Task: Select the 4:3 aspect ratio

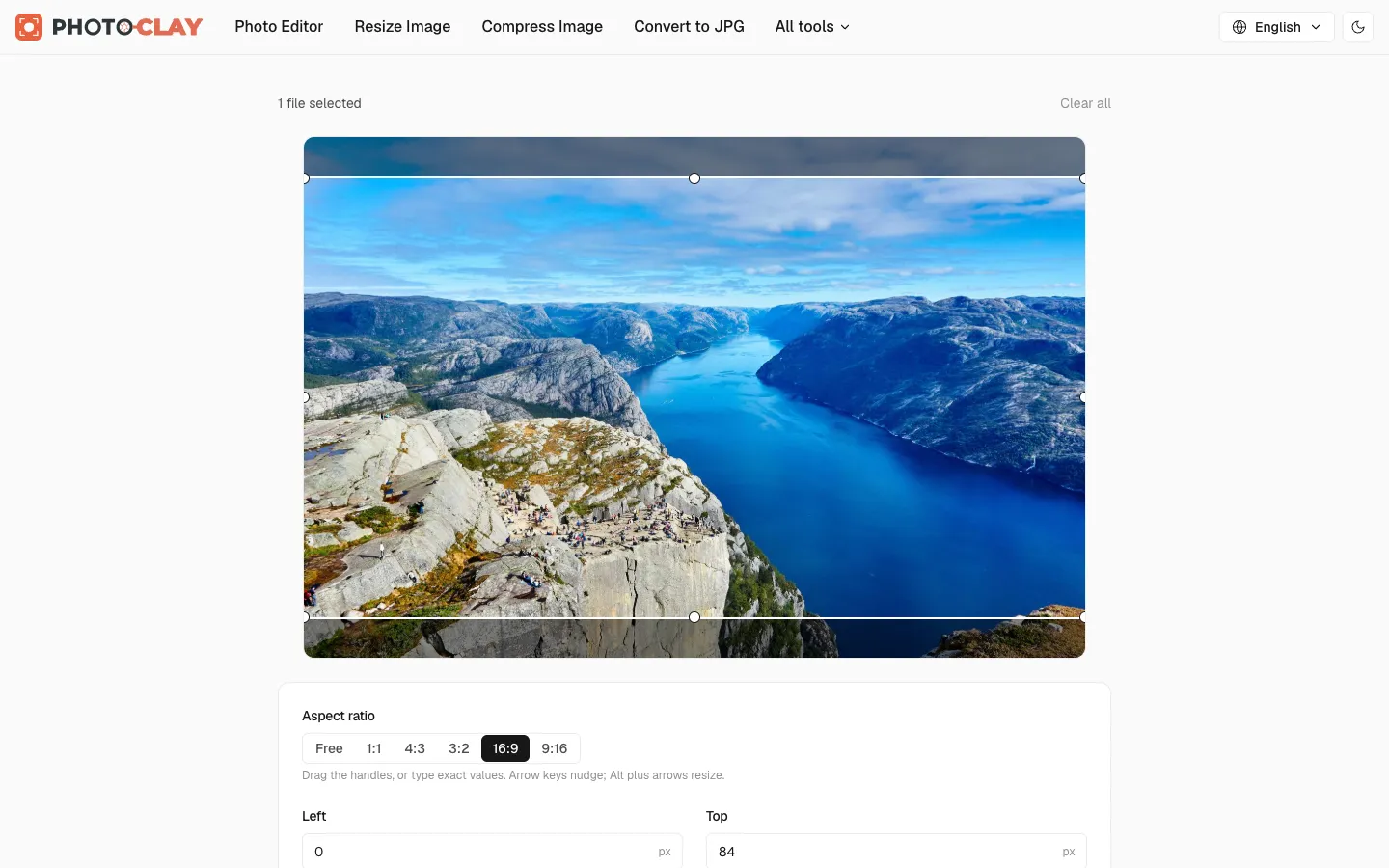Action: (415, 748)
